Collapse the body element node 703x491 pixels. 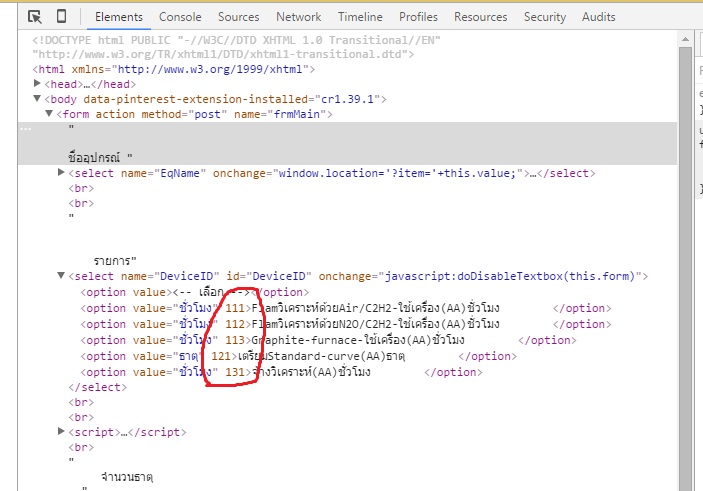(38, 98)
